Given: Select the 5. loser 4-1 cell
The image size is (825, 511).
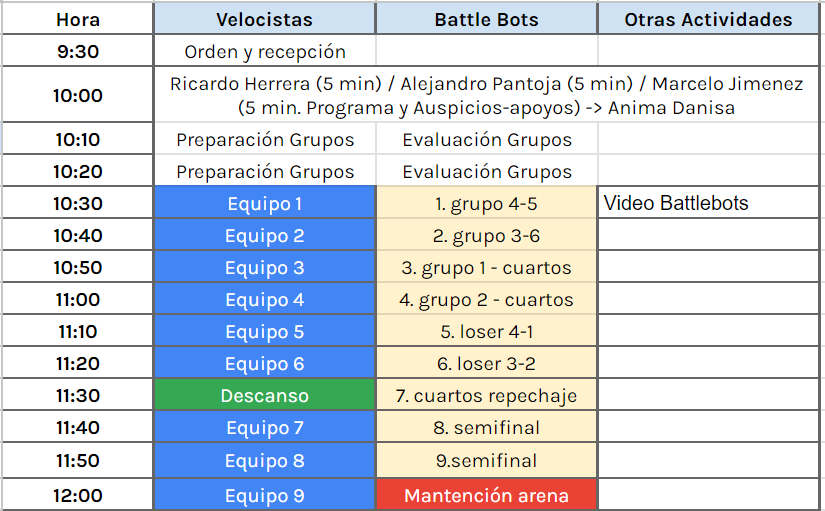Looking at the screenshot, I should click(487, 331).
